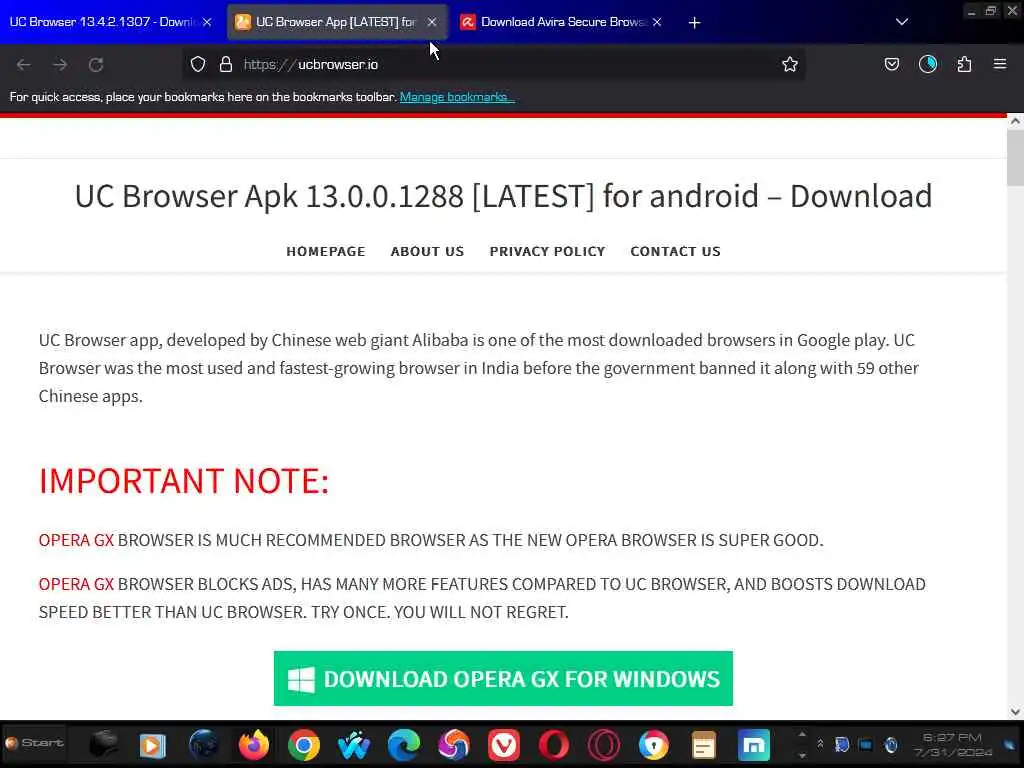List all tabs dropdown arrow
Viewport: 1024px width, 768px height.
tap(902, 22)
